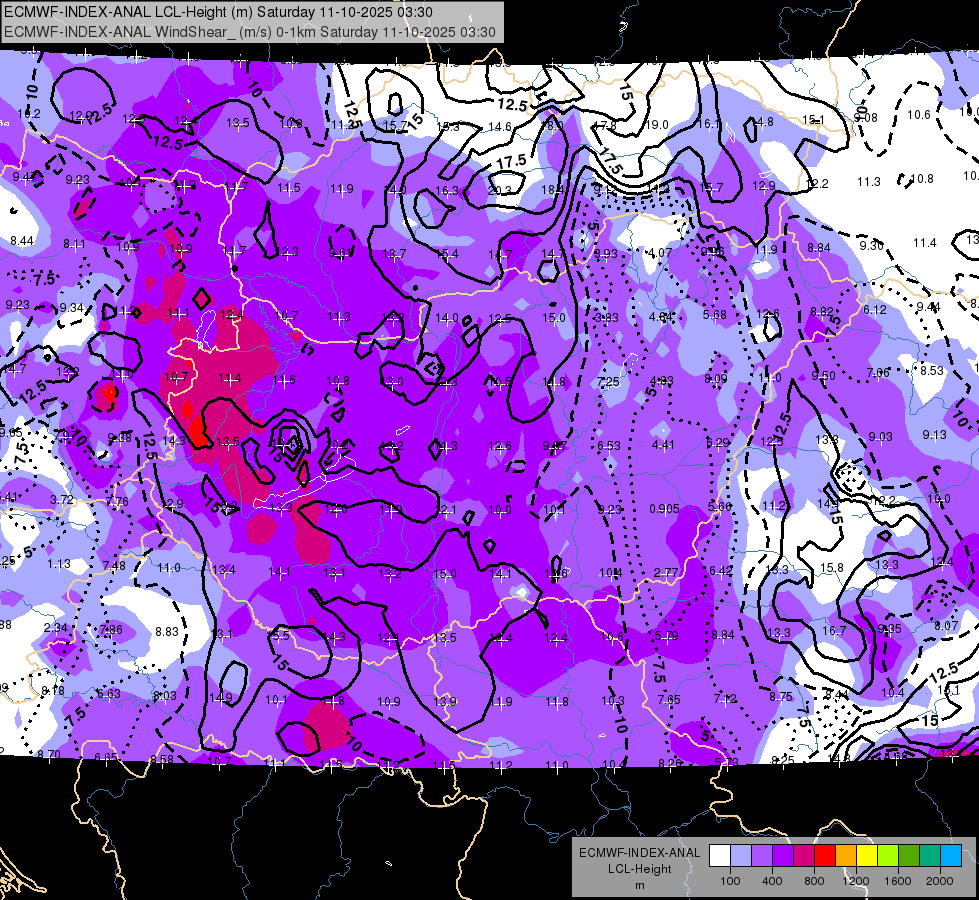Click the grid value 2.34
The image size is (979, 900).
(x=56, y=628)
